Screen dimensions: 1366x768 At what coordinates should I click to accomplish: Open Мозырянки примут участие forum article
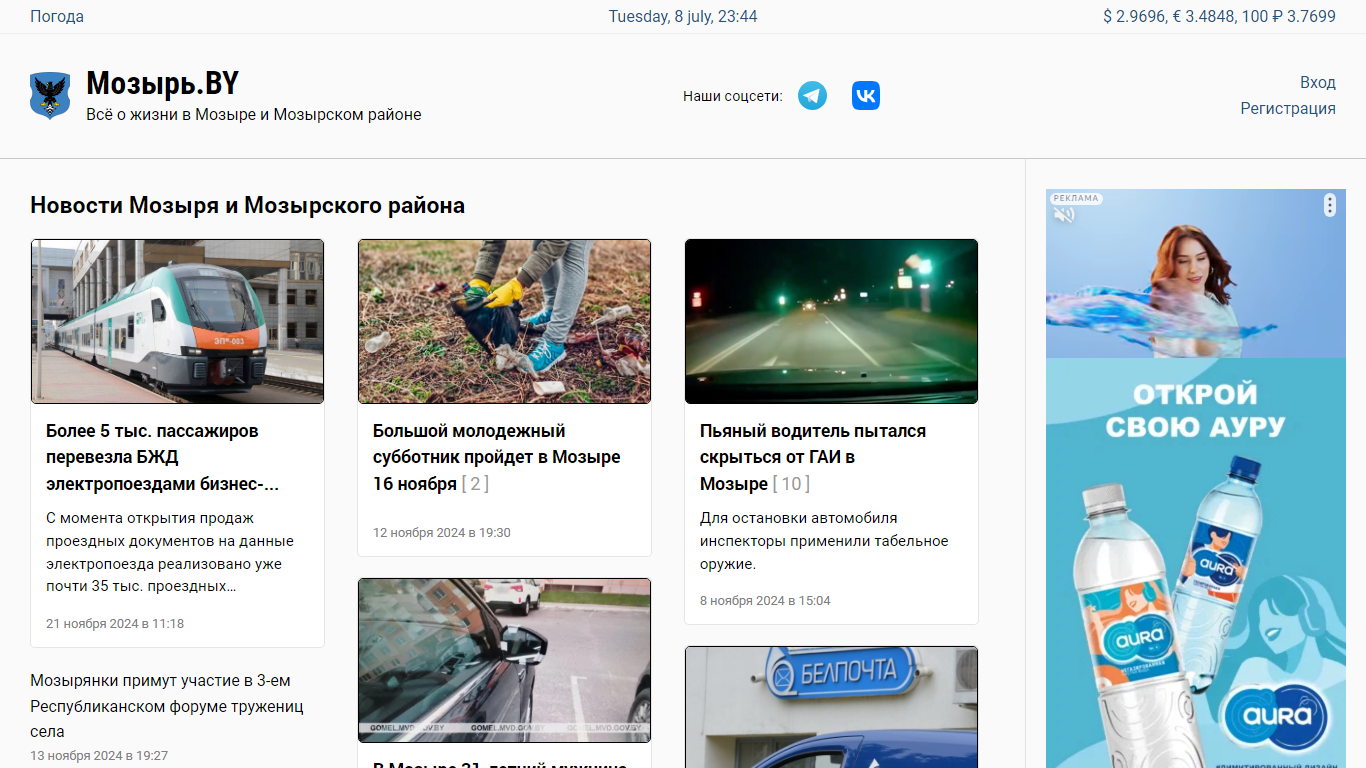167,706
